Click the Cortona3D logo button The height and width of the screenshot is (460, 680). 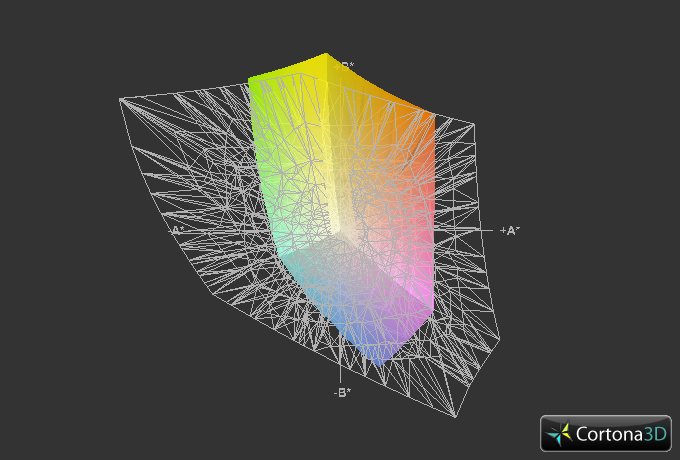click(605, 433)
